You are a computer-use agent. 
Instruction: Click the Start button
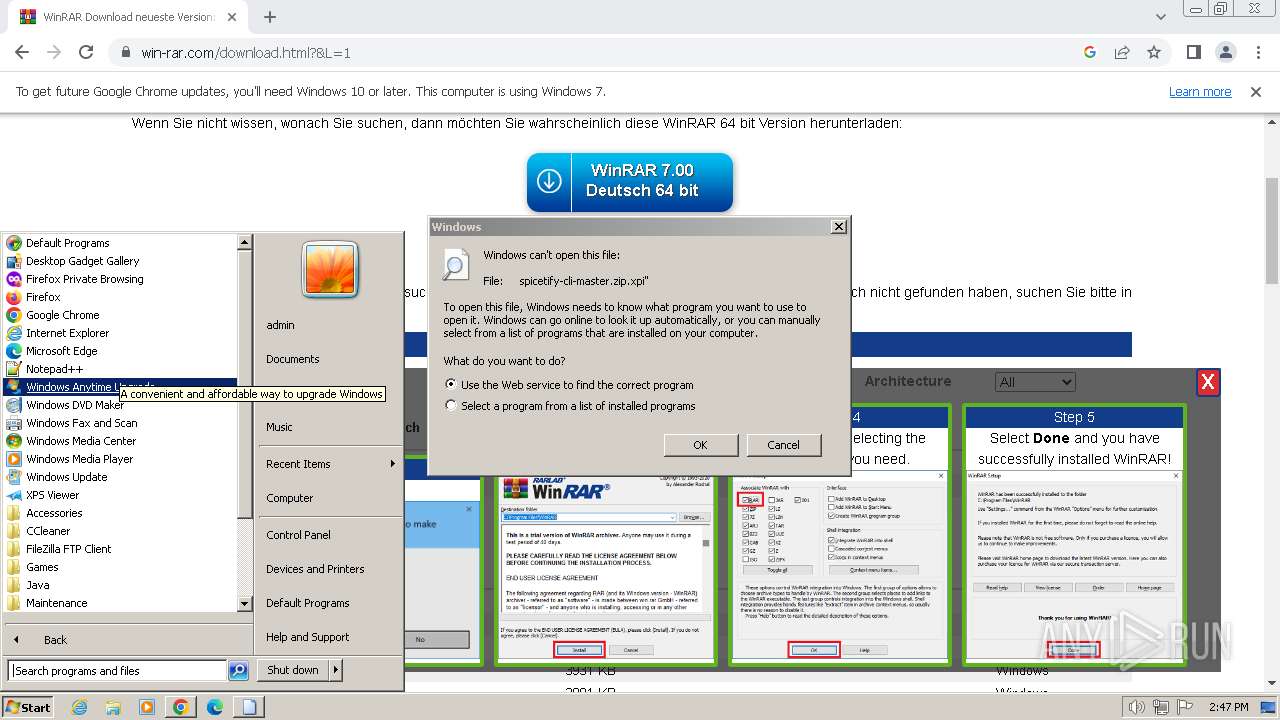27,707
